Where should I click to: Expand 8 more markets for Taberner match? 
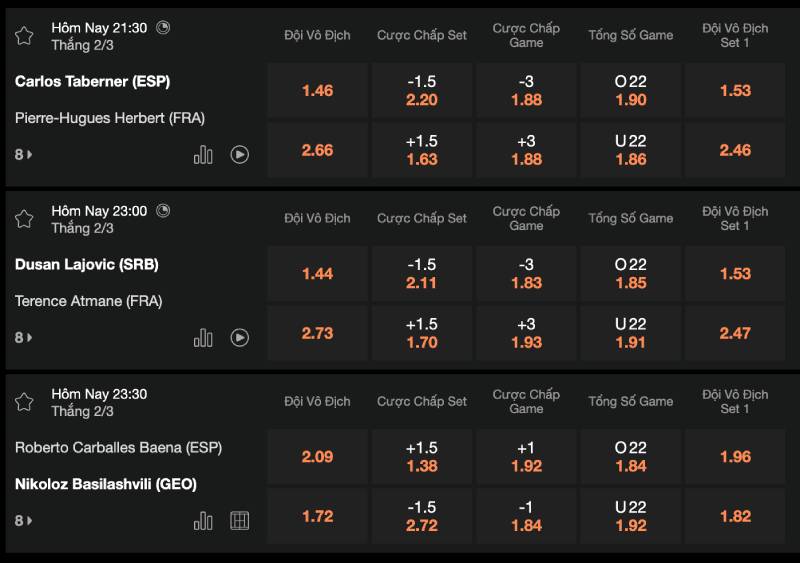coord(23,155)
